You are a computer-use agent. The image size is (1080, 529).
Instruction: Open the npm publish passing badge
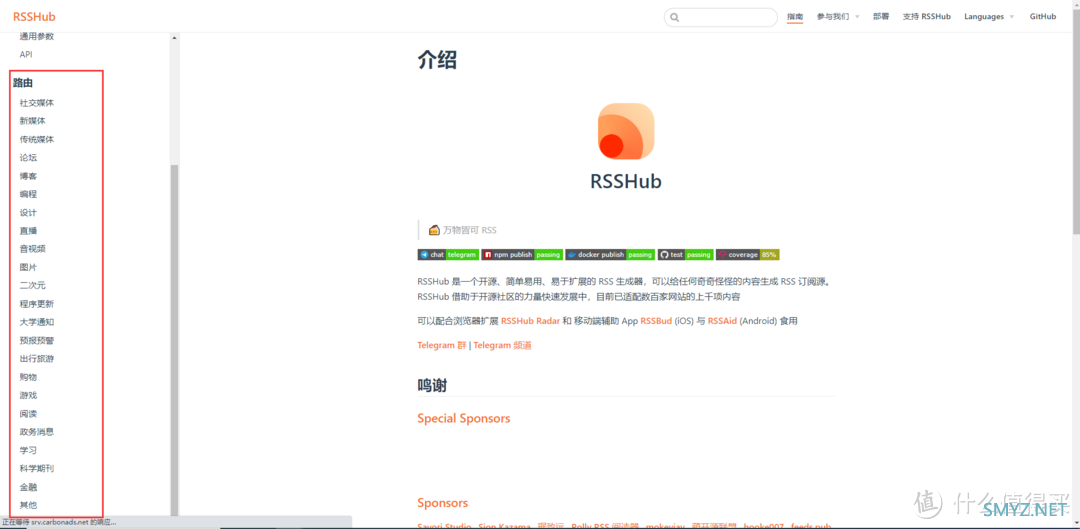click(522, 254)
